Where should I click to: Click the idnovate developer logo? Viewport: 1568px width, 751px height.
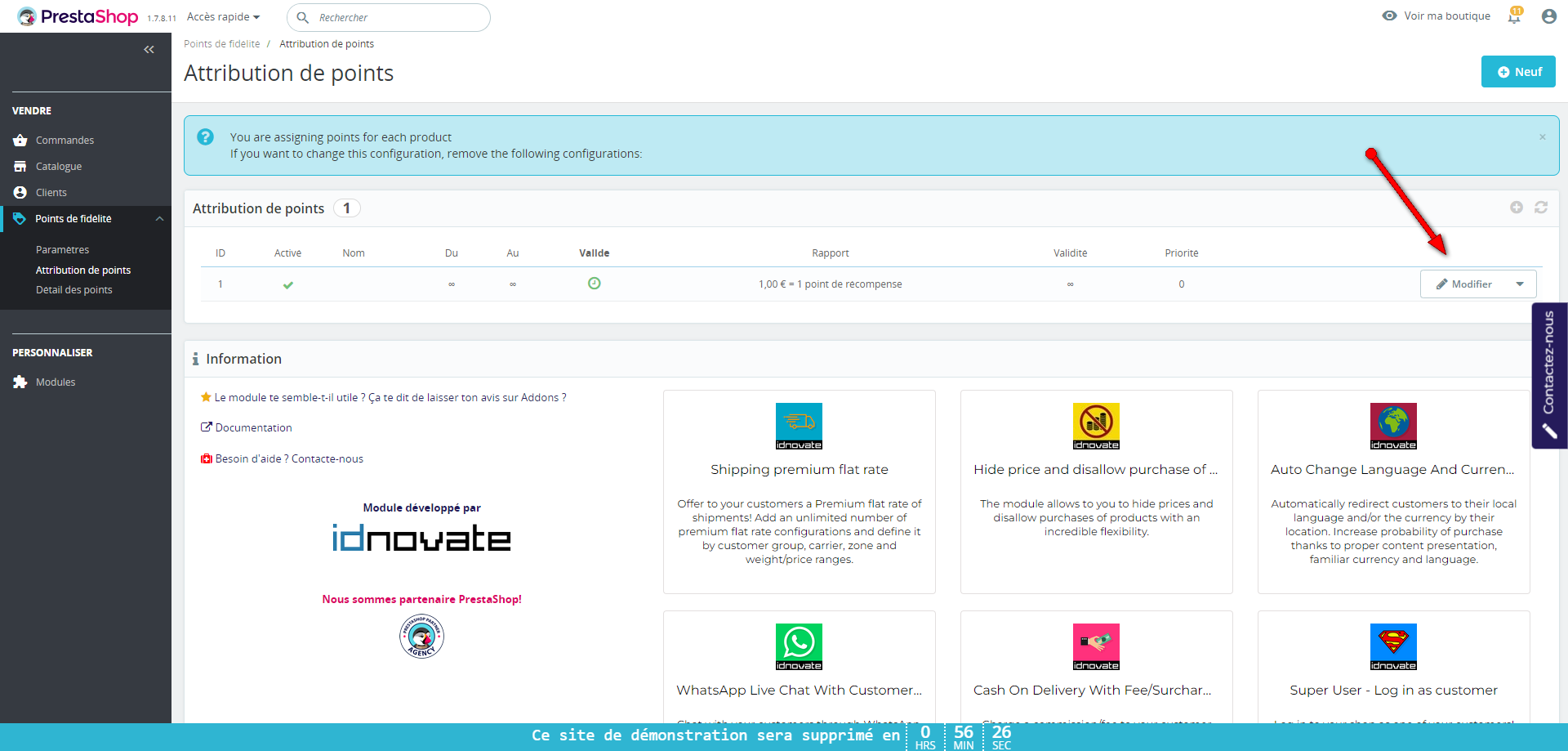[421, 538]
